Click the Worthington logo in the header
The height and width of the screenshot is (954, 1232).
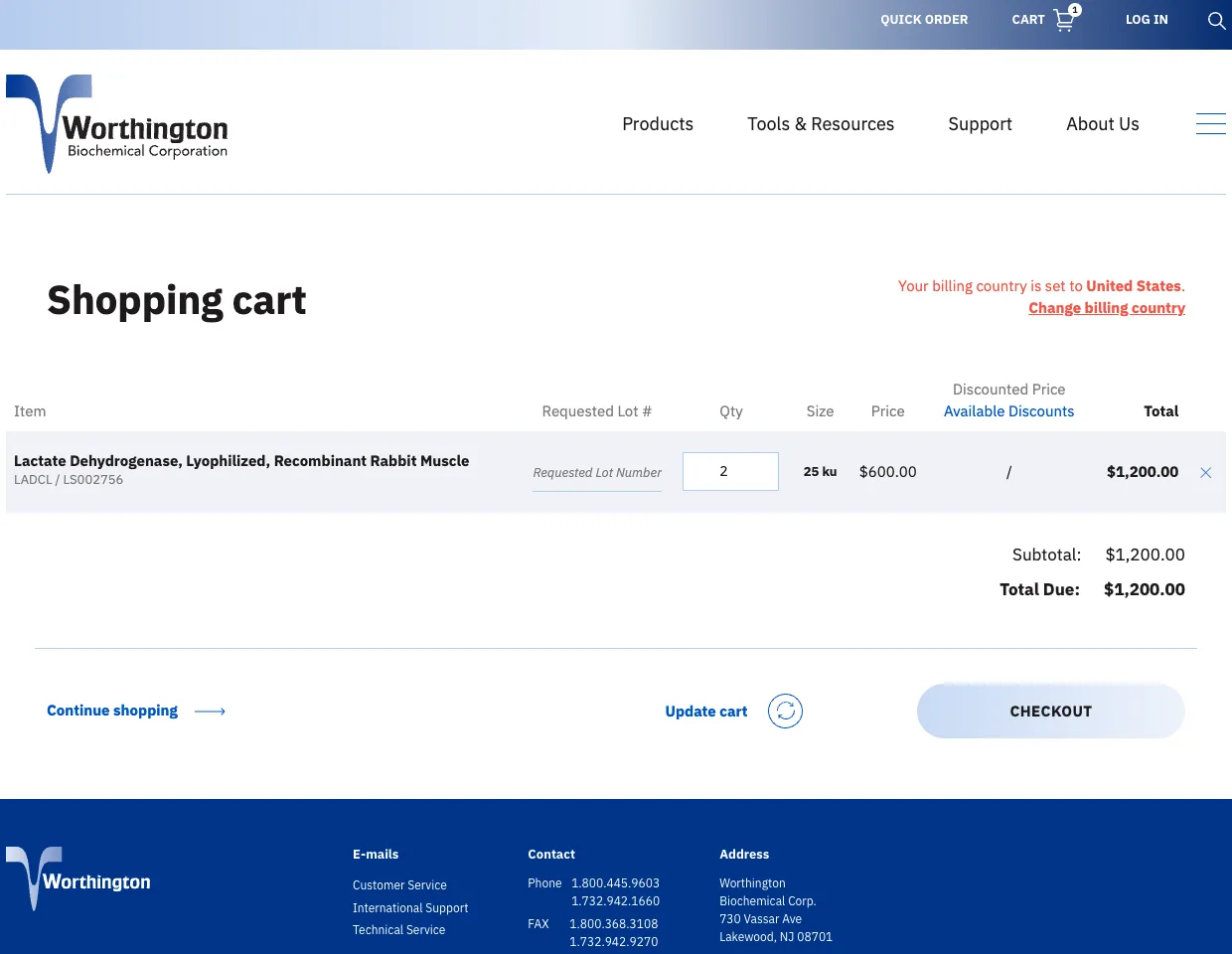click(116, 123)
